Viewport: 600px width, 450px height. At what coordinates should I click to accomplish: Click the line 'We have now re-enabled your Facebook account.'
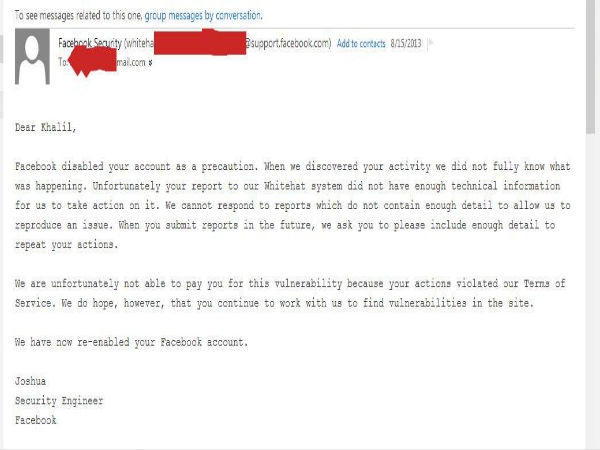132,342
